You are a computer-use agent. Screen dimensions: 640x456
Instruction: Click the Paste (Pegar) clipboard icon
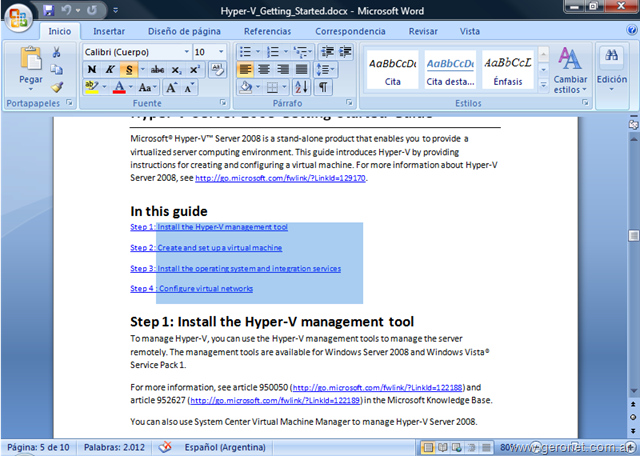[31, 58]
